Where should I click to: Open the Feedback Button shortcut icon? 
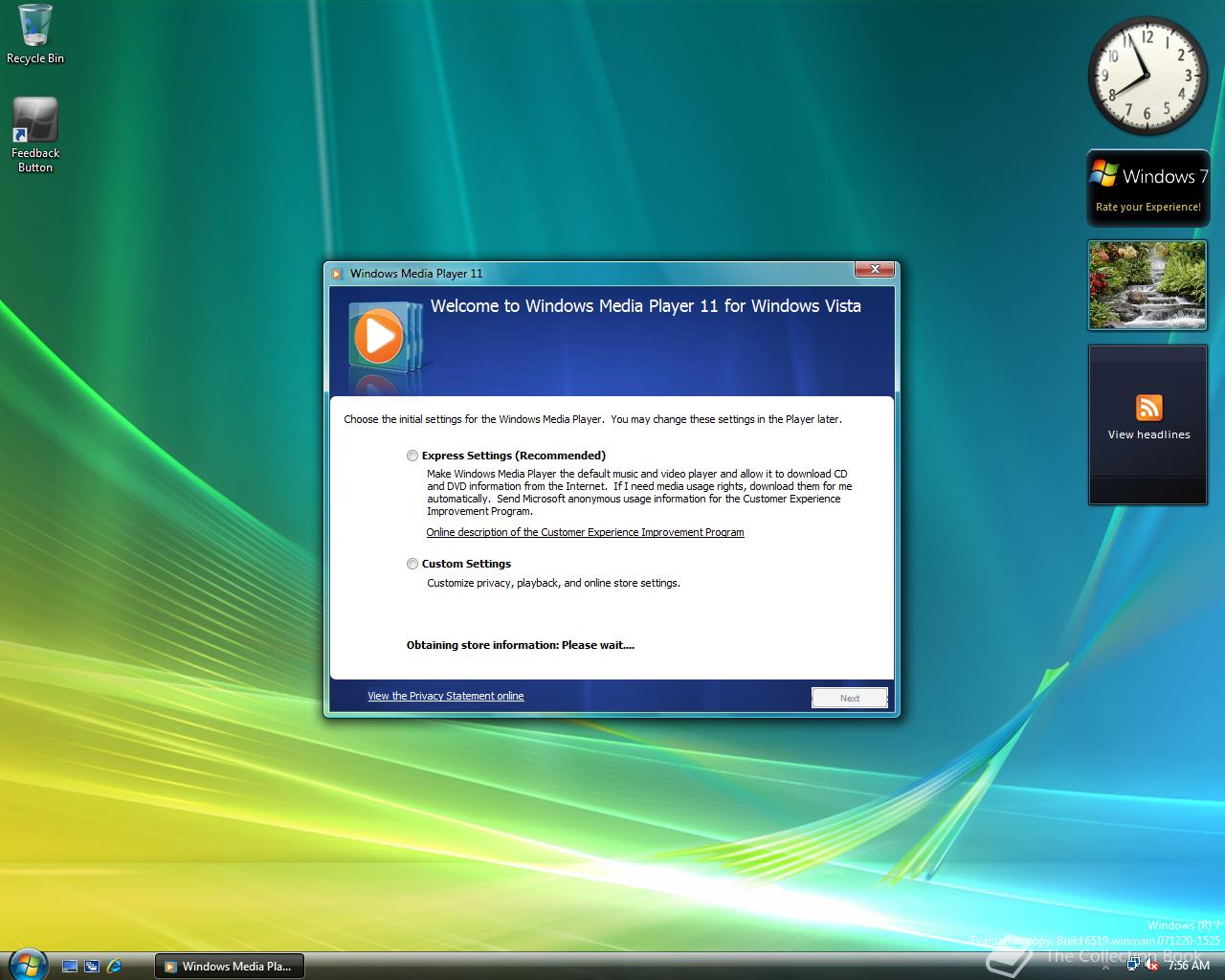(35, 135)
